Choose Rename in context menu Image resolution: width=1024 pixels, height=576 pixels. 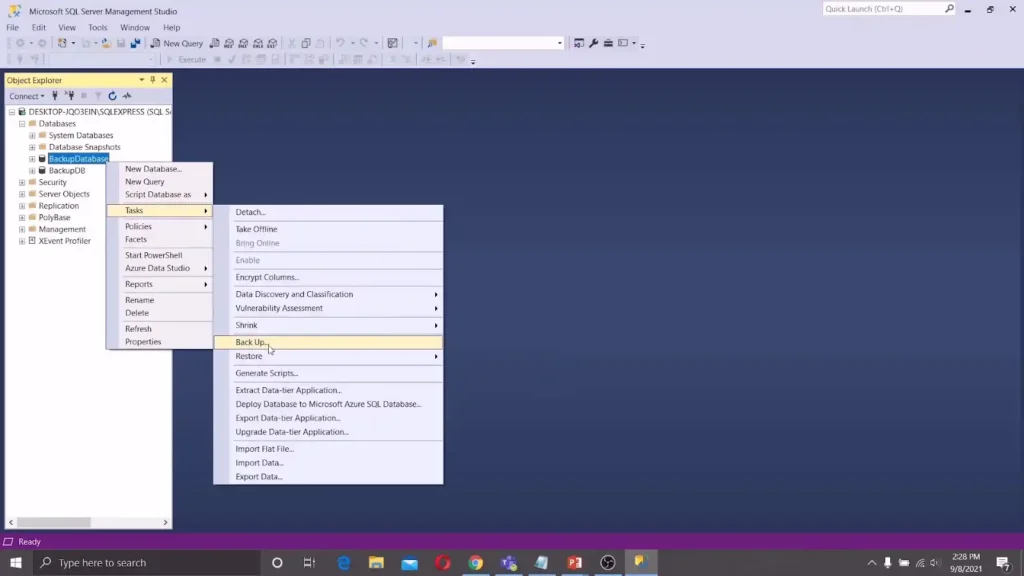click(160, 300)
